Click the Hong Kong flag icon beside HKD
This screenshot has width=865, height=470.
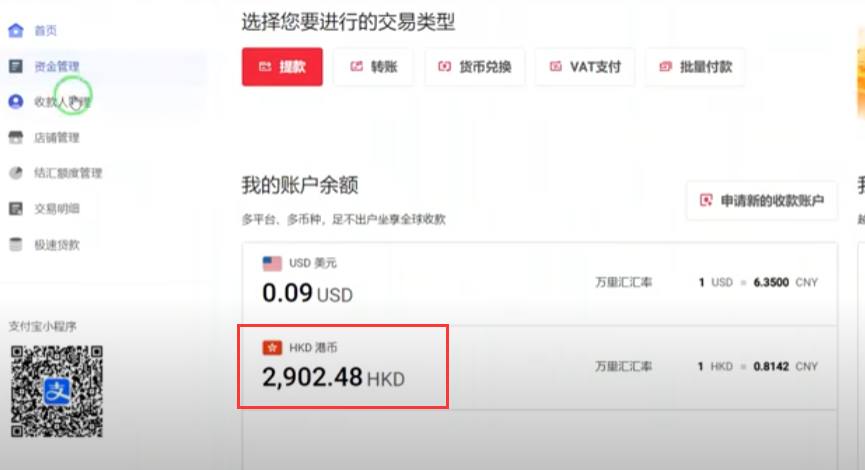point(272,348)
